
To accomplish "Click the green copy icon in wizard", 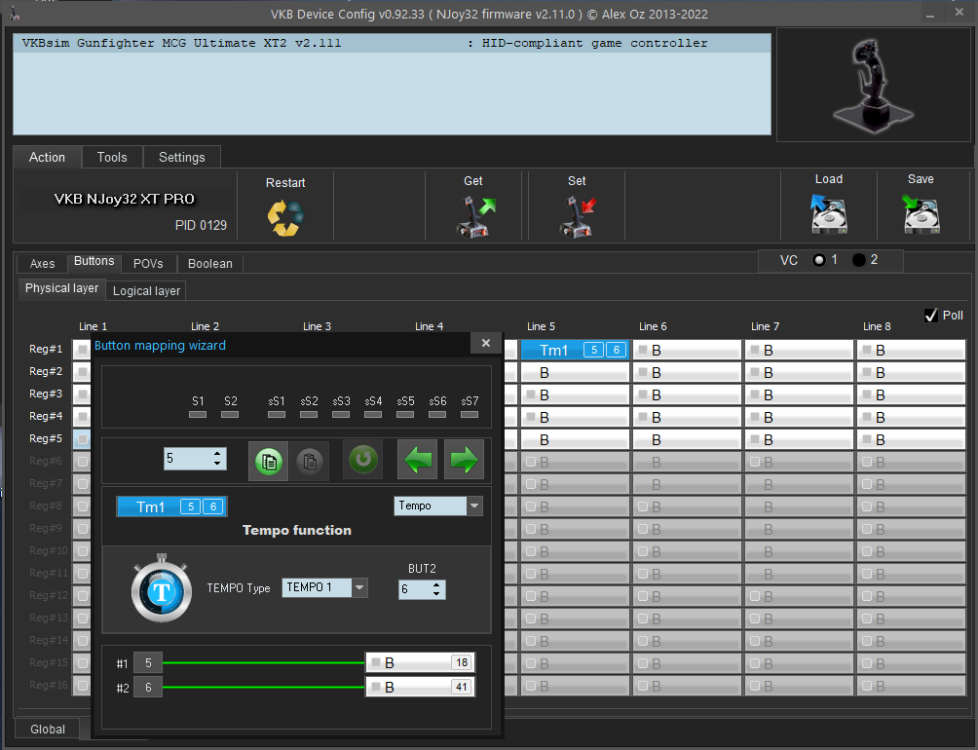I will [x=269, y=460].
